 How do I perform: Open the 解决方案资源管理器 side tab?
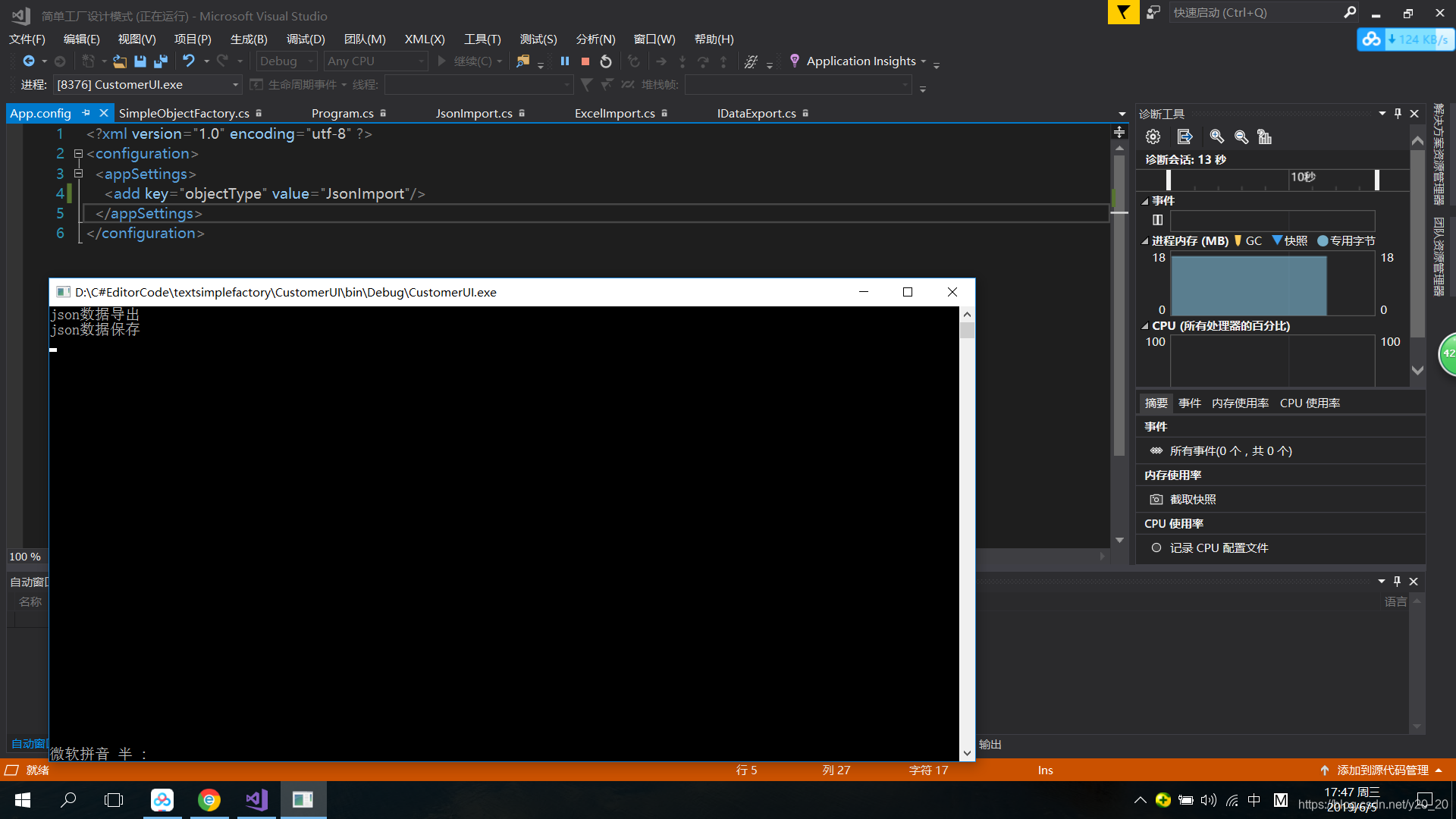1439,155
